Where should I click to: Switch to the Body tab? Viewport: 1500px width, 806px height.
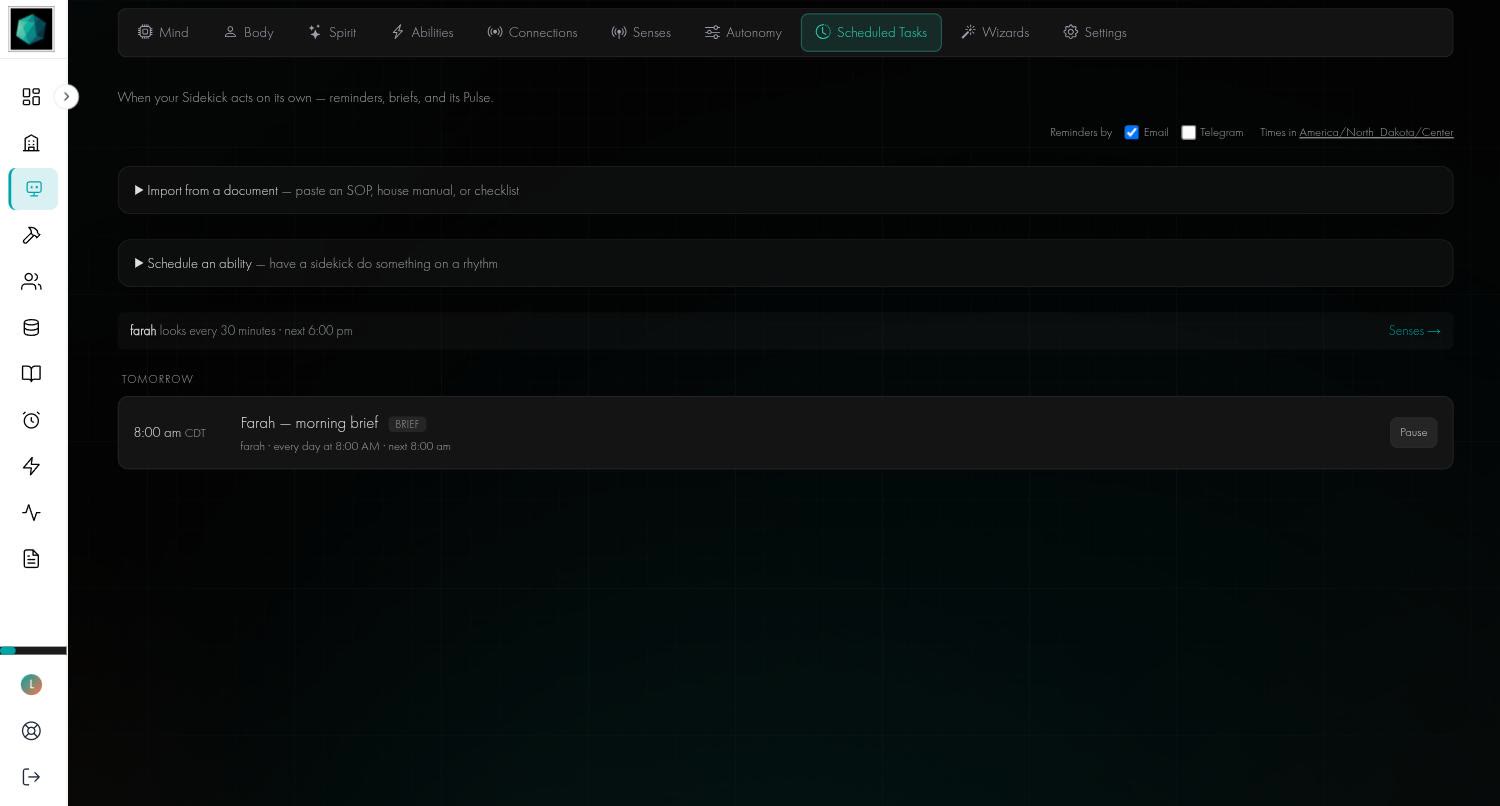pyautogui.click(x=248, y=32)
